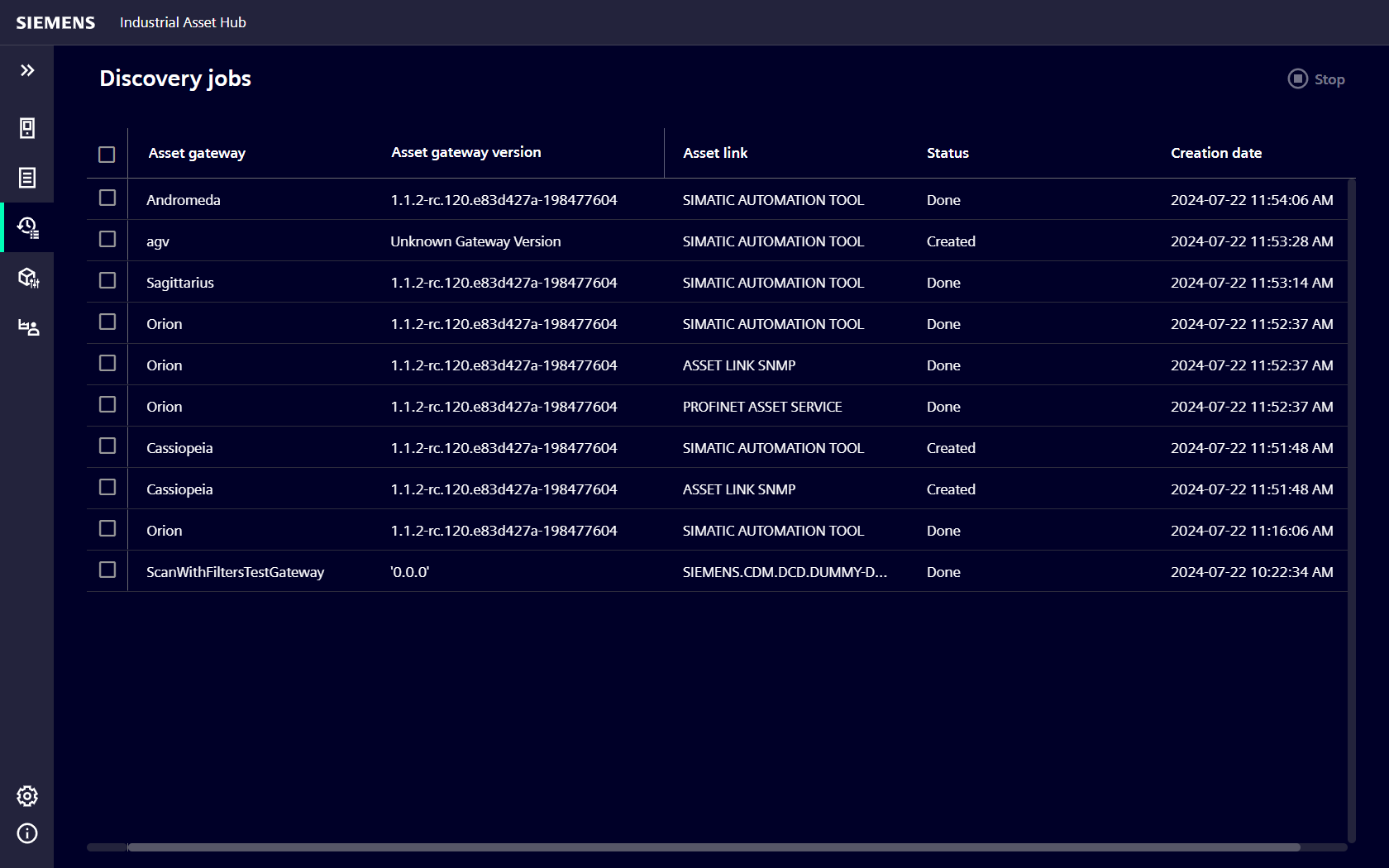Open the asset cube settings icon in sidebar
This screenshot has width=1389, height=868.
tap(28, 277)
